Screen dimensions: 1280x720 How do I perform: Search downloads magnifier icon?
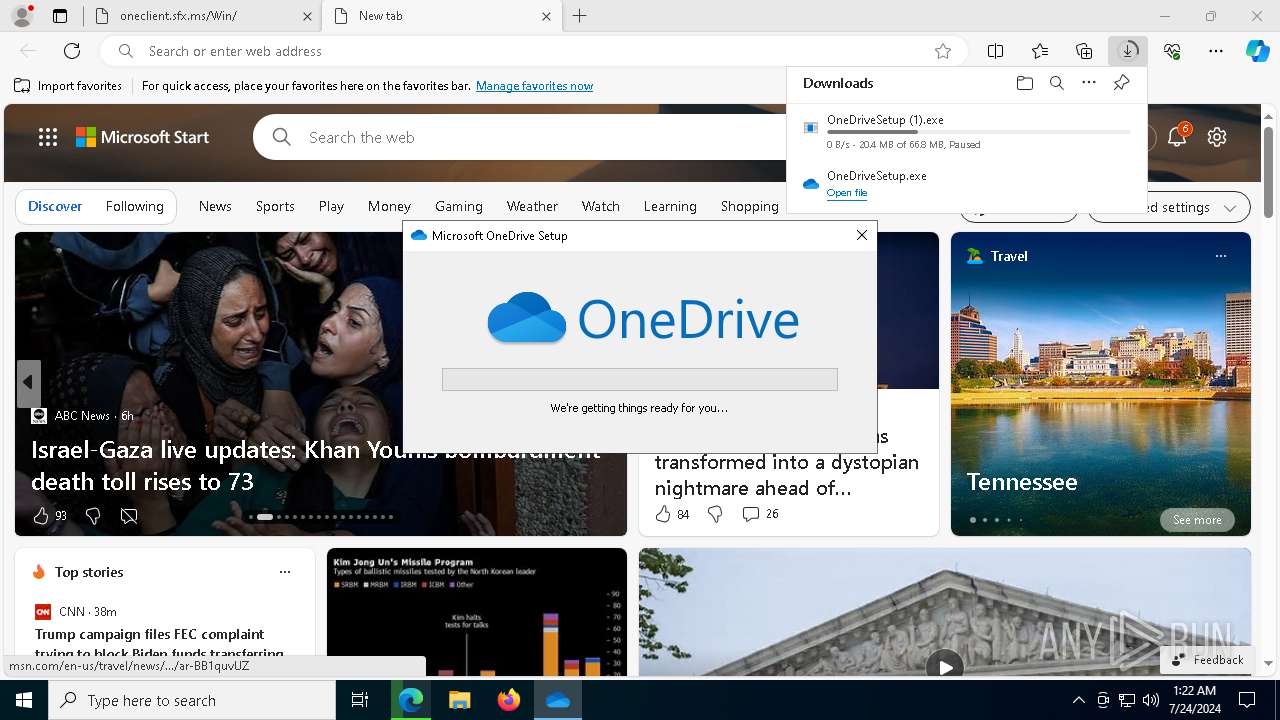(1056, 83)
